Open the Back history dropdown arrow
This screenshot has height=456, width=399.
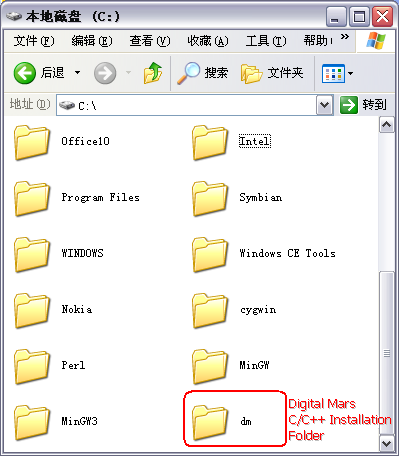(x=77, y=73)
